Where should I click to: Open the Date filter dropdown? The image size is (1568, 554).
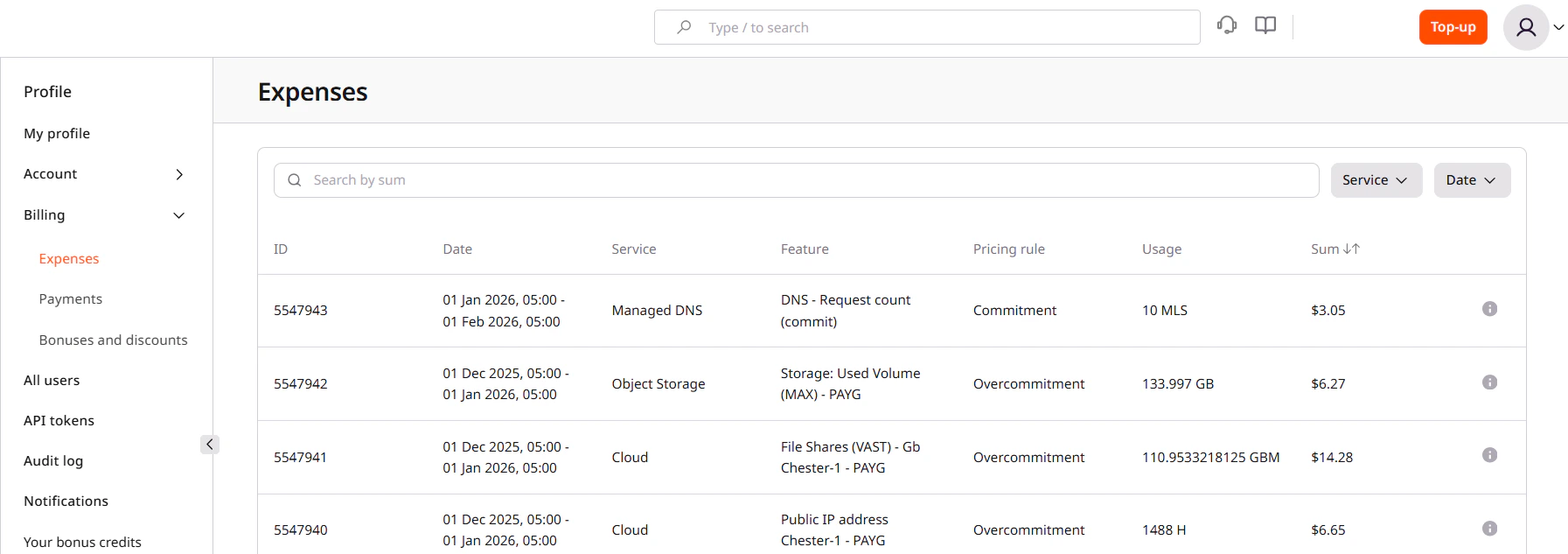[x=1472, y=179]
